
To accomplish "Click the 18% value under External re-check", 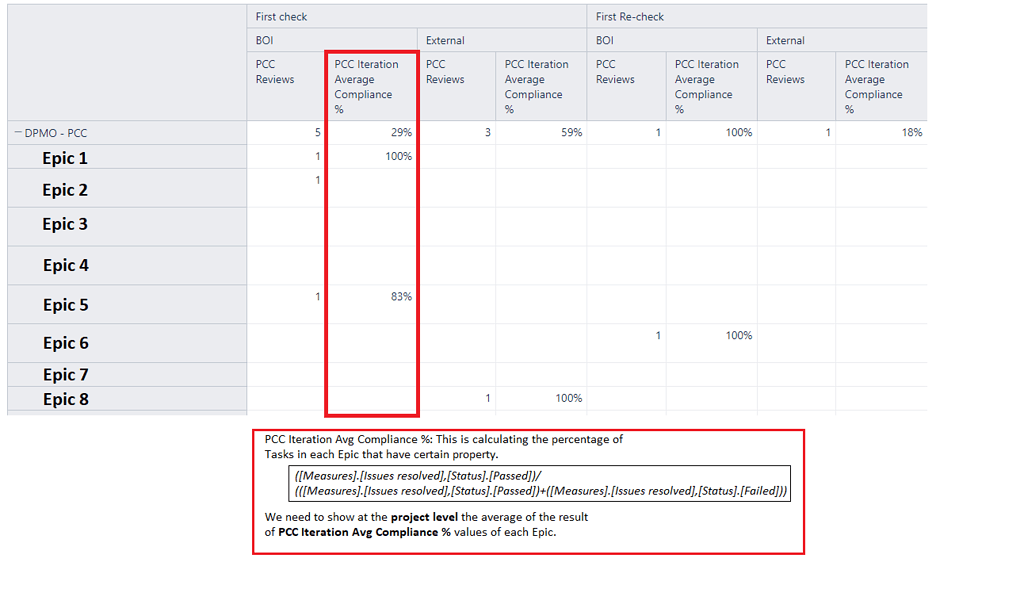I will pyautogui.click(x=912, y=131).
